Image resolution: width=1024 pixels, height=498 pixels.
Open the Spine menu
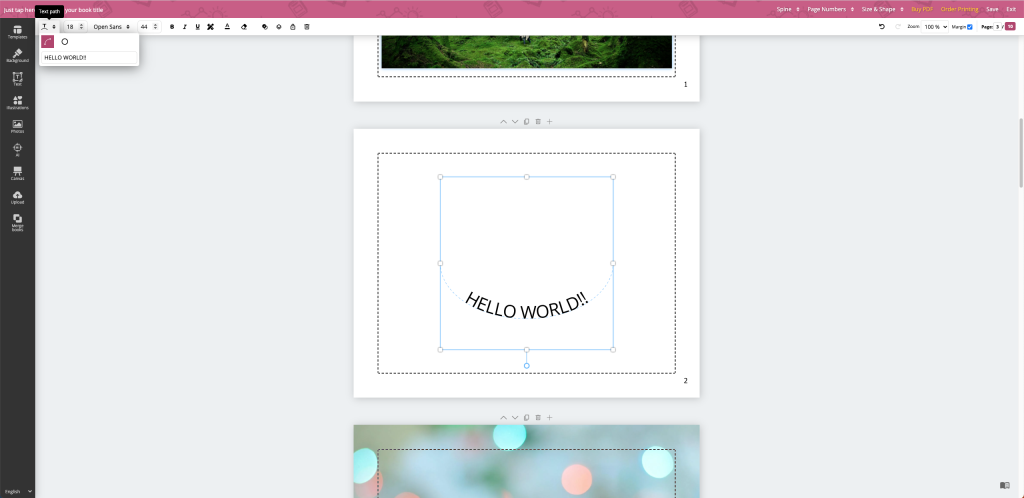tap(788, 9)
